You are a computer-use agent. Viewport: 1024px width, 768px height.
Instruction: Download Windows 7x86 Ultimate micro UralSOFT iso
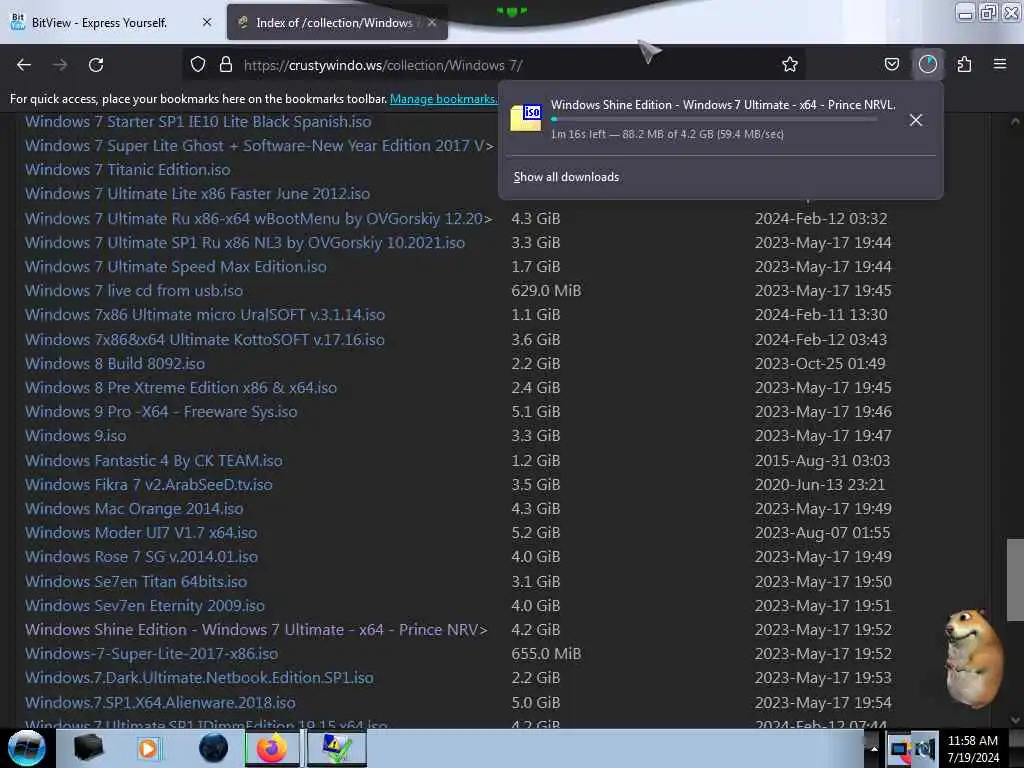205,315
